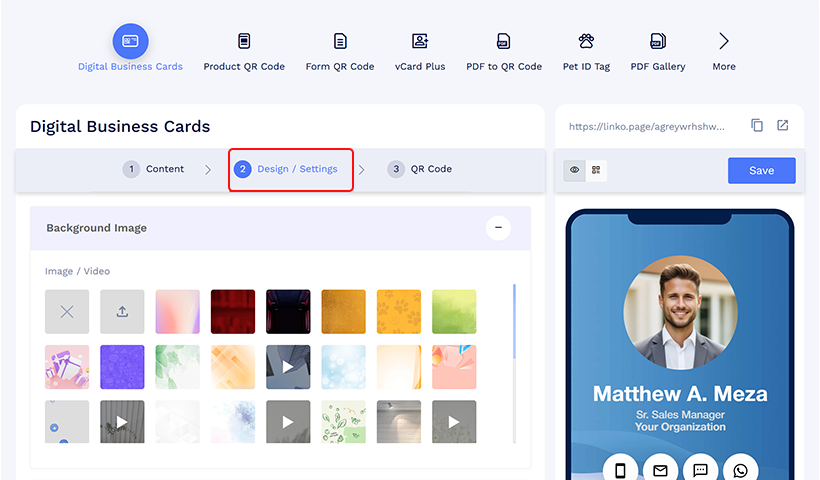Pick the purple pattern background

coord(122,367)
